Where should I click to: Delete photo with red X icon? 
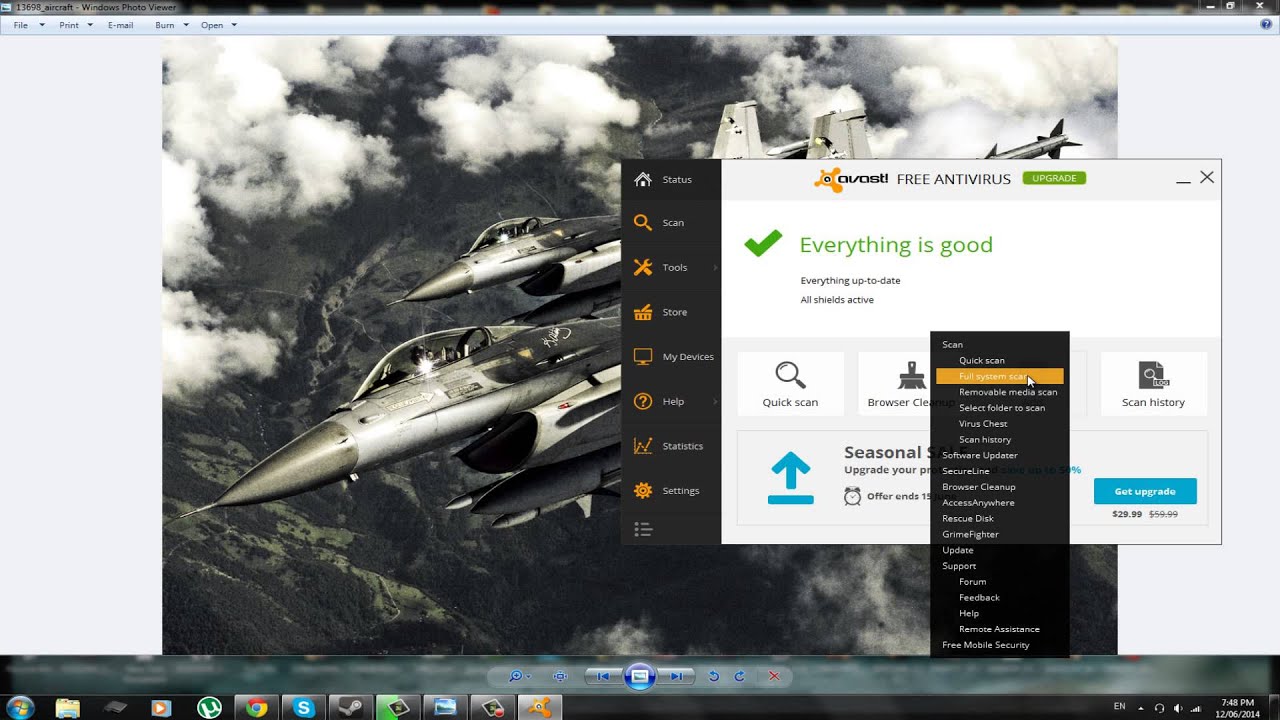click(773, 676)
